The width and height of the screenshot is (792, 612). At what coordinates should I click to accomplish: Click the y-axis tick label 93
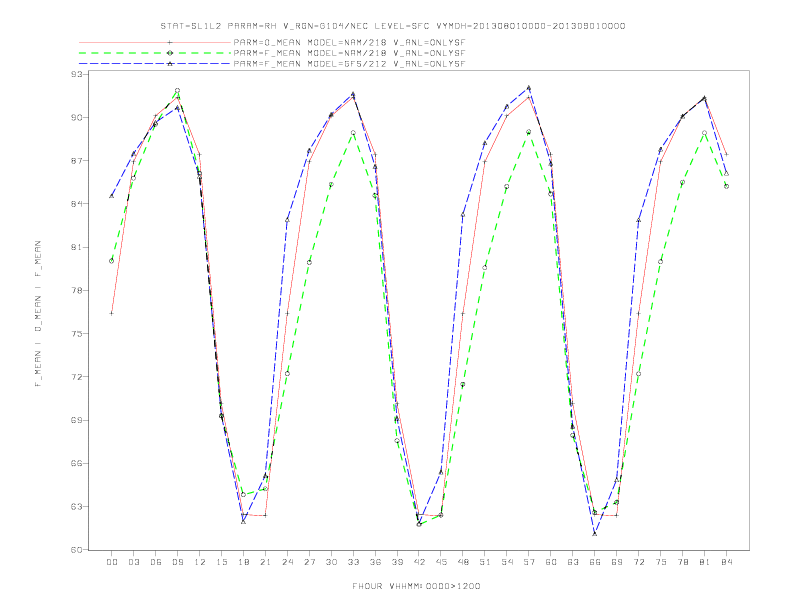click(78, 74)
